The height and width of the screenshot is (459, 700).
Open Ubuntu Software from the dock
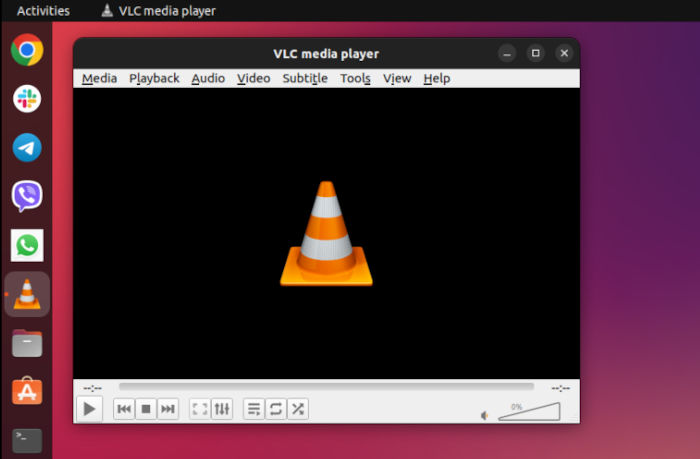27,391
